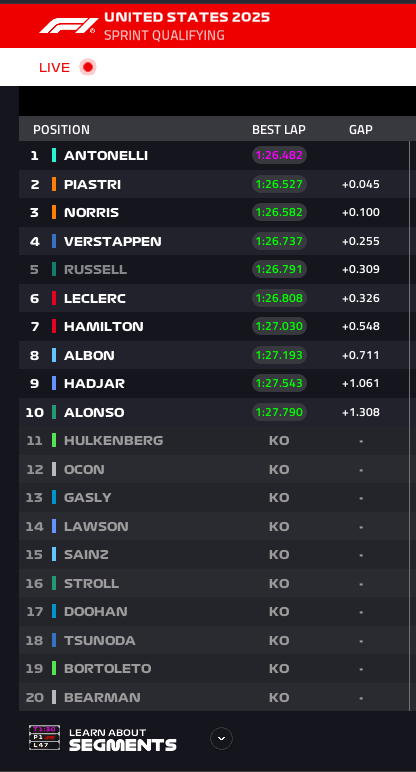416x772 pixels.
Task: Click Hulkenberg's green team color bar
Action: click(x=54, y=440)
